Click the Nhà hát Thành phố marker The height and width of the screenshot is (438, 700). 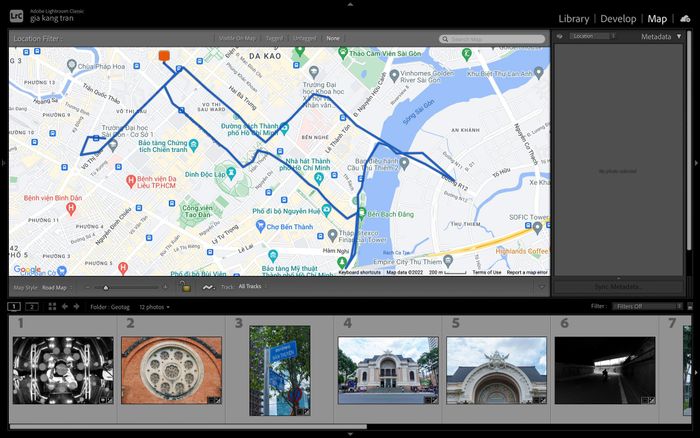(318, 179)
